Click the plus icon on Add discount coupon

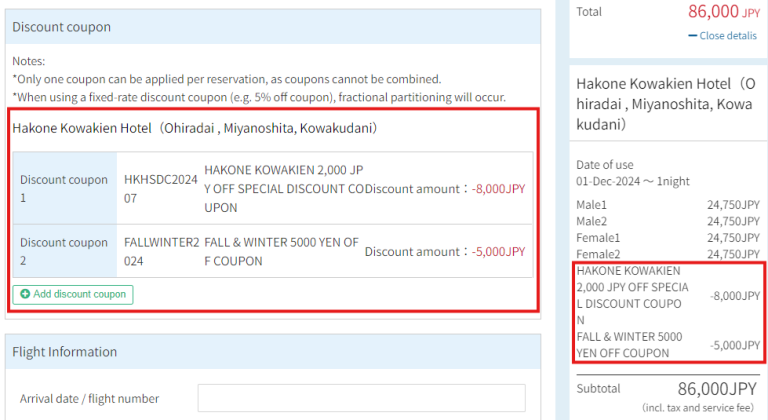(25, 294)
